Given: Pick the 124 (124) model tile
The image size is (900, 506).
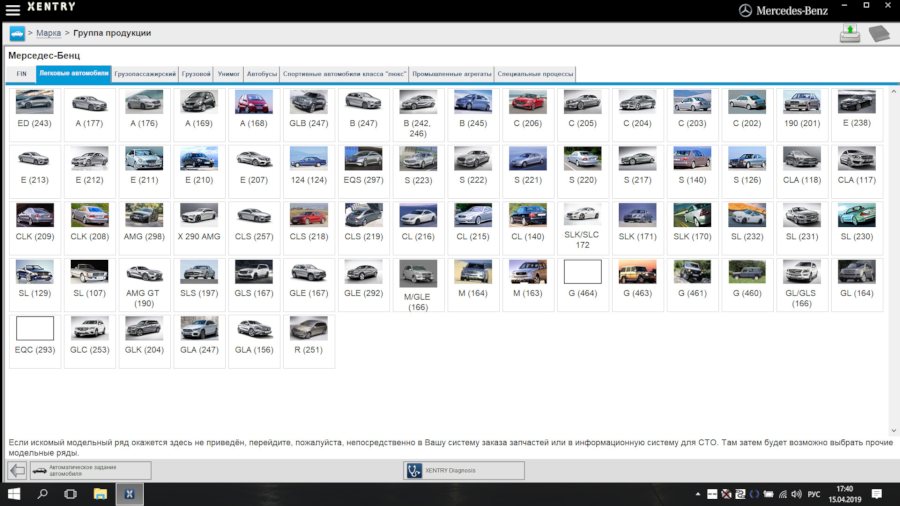Looking at the screenshot, I should tap(308, 171).
